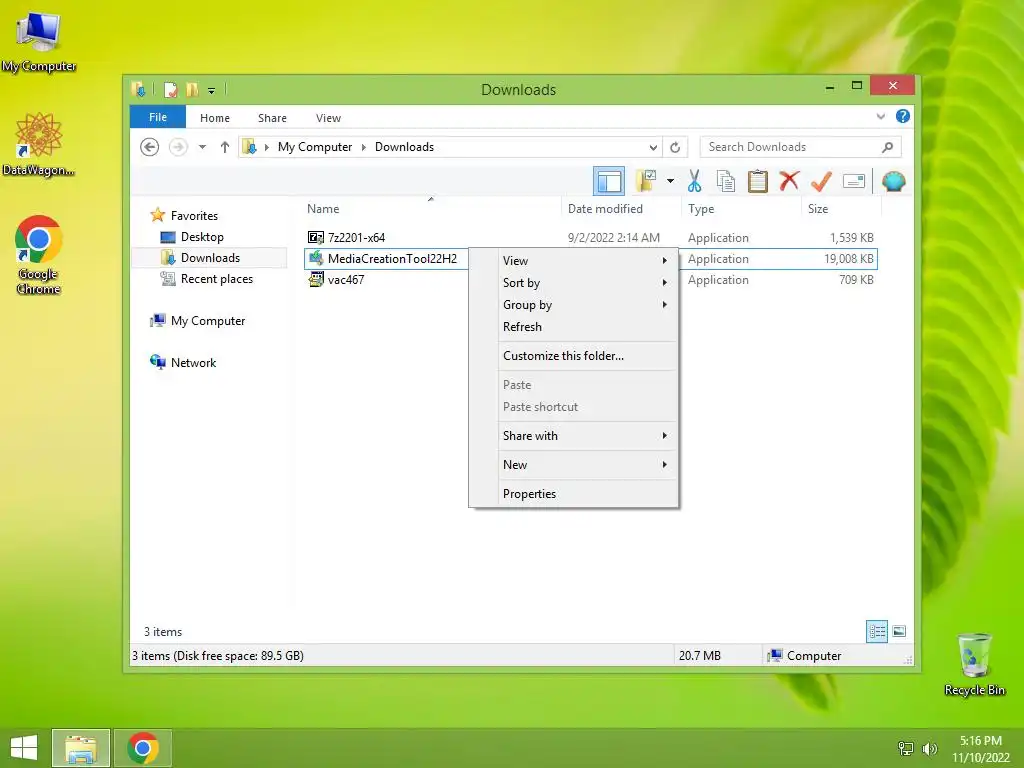The width and height of the screenshot is (1024, 768).
Task: Expand address bar history dropdown
Action: click(x=653, y=147)
